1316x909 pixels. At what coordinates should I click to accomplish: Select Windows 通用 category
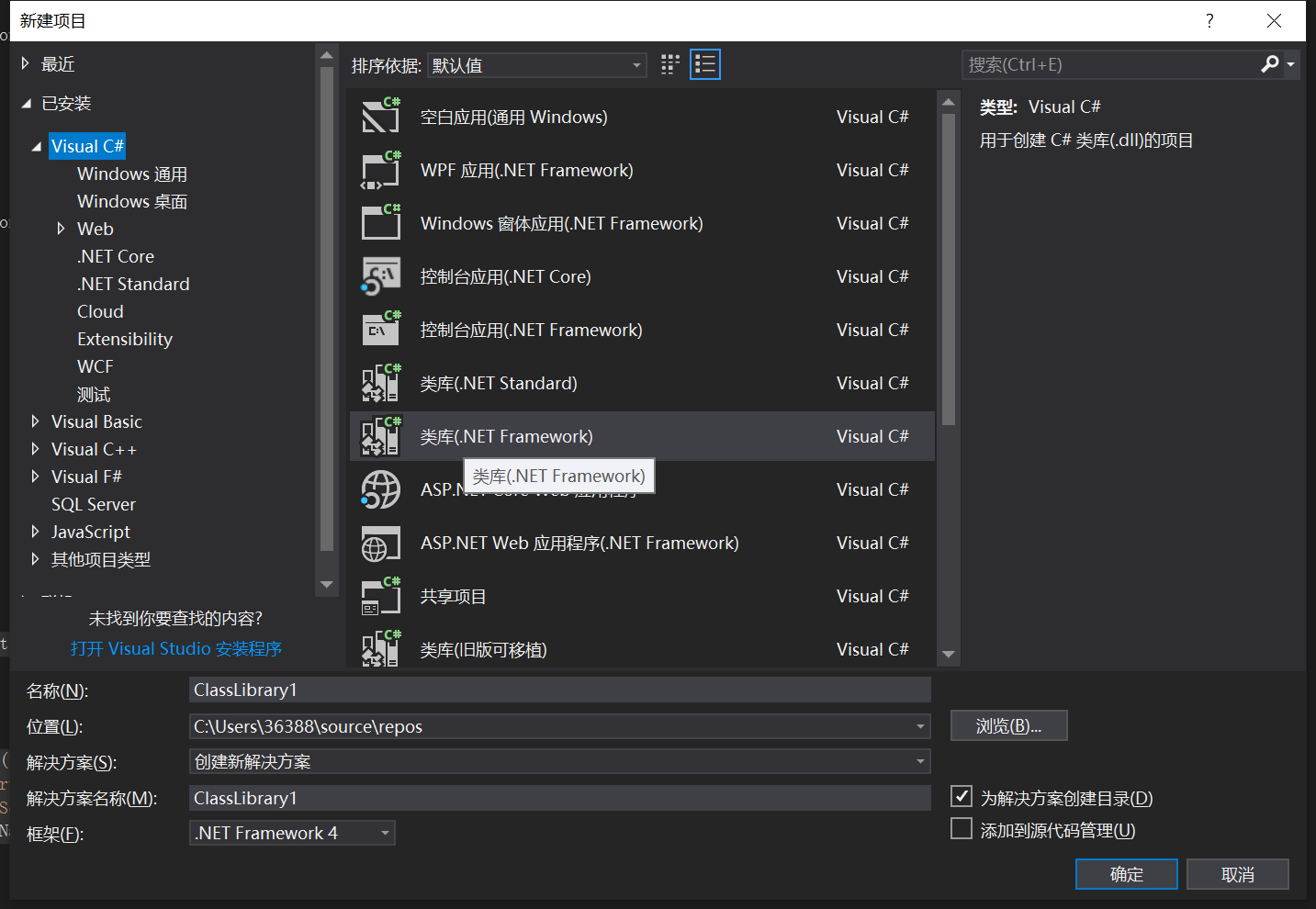click(x=132, y=174)
